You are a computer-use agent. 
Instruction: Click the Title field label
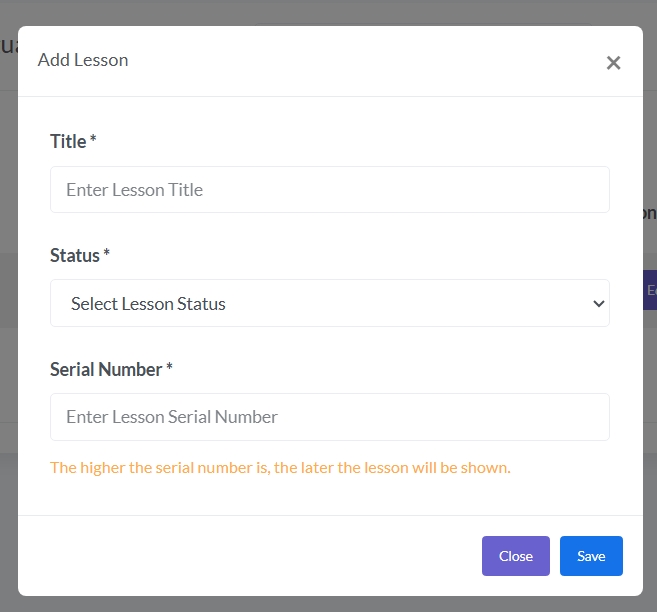pos(68,142)
